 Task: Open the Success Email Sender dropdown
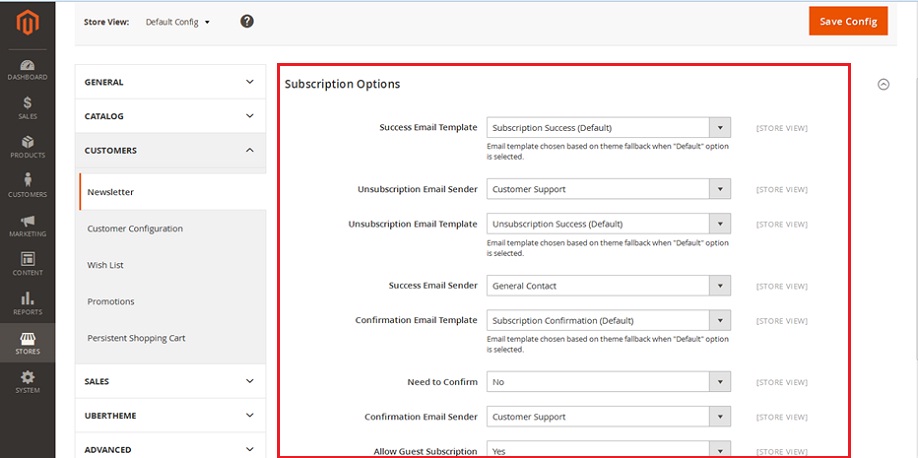pos(608,286)
